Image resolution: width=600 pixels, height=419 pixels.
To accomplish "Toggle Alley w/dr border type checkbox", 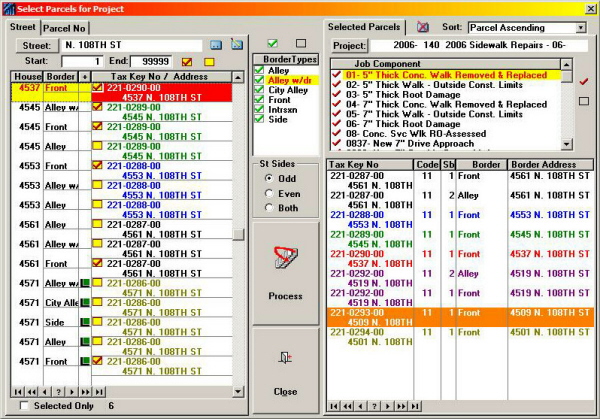I will point(259,80).
